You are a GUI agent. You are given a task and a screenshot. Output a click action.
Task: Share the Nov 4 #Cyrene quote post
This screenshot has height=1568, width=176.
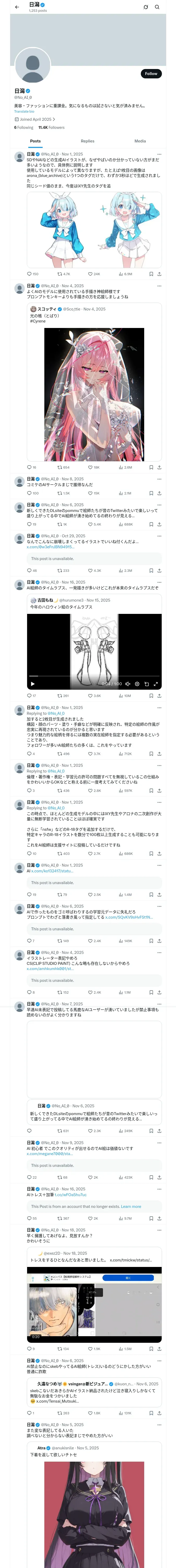(159, 468)
